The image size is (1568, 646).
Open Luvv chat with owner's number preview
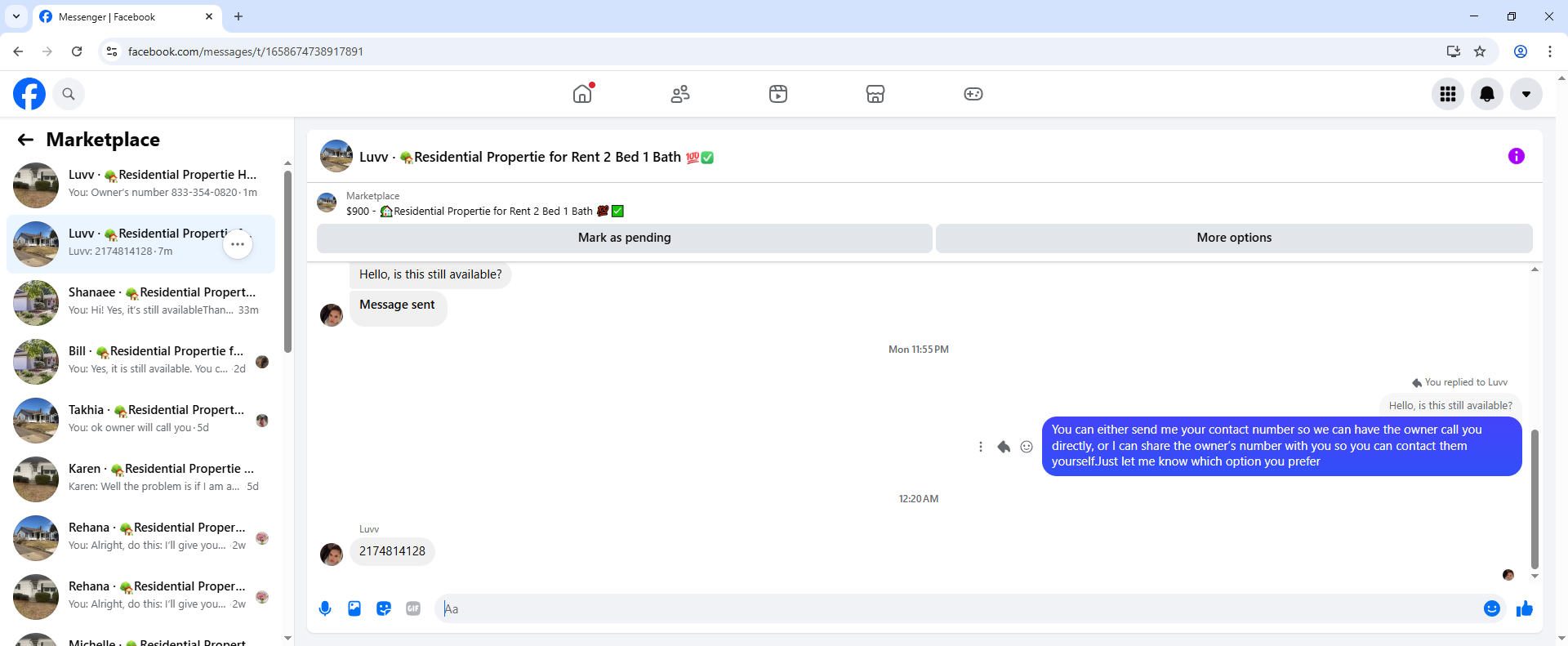pos(140,185)
